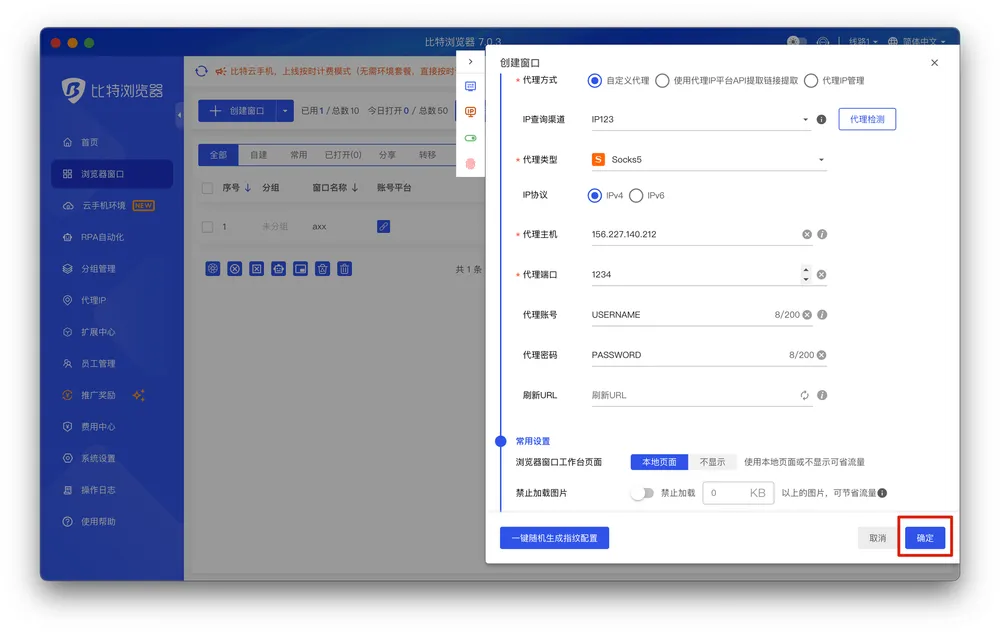Image resolution: width=1000 pixels, height=634 pixels.
Task: Select 不显示 for browser workbench page
Action: pyautogui.click(x=712, y=462)
